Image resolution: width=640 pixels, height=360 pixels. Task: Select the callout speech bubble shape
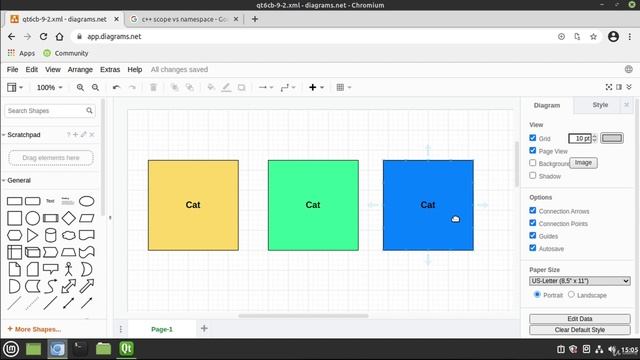pos(51,269)
